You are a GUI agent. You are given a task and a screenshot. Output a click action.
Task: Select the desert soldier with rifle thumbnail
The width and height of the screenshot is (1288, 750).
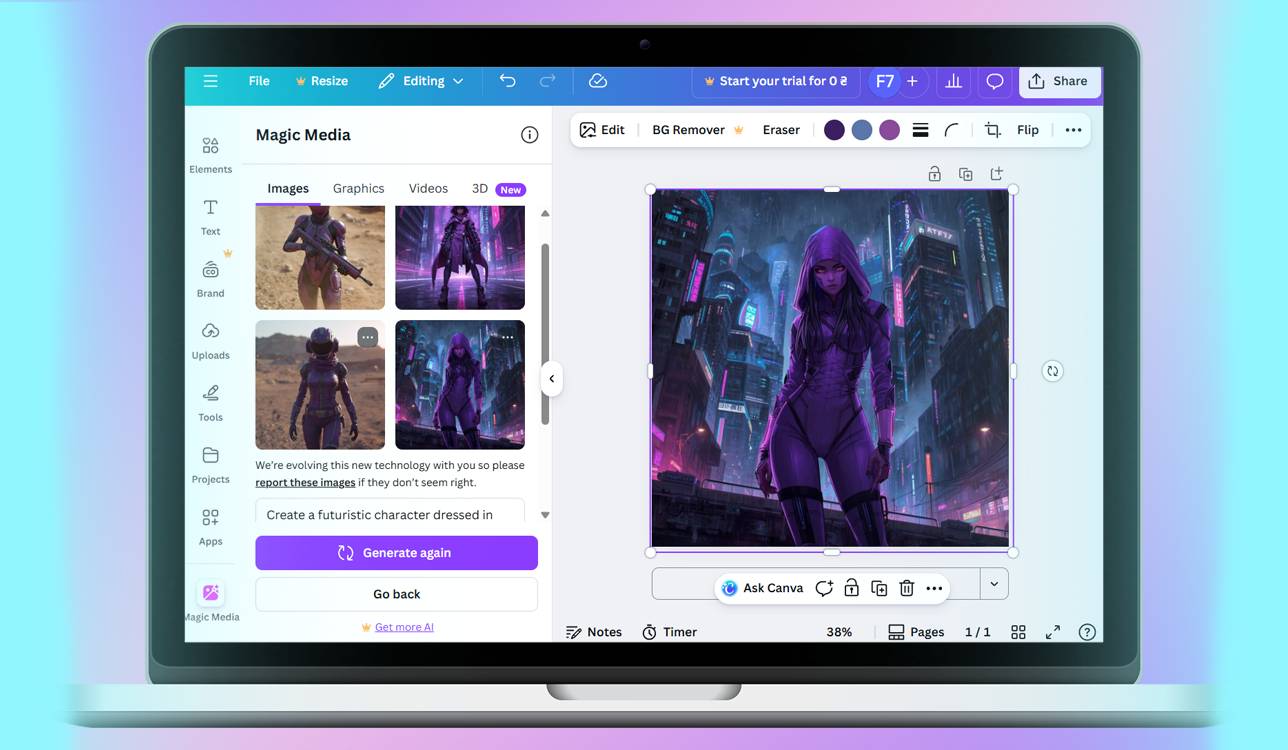320,257
